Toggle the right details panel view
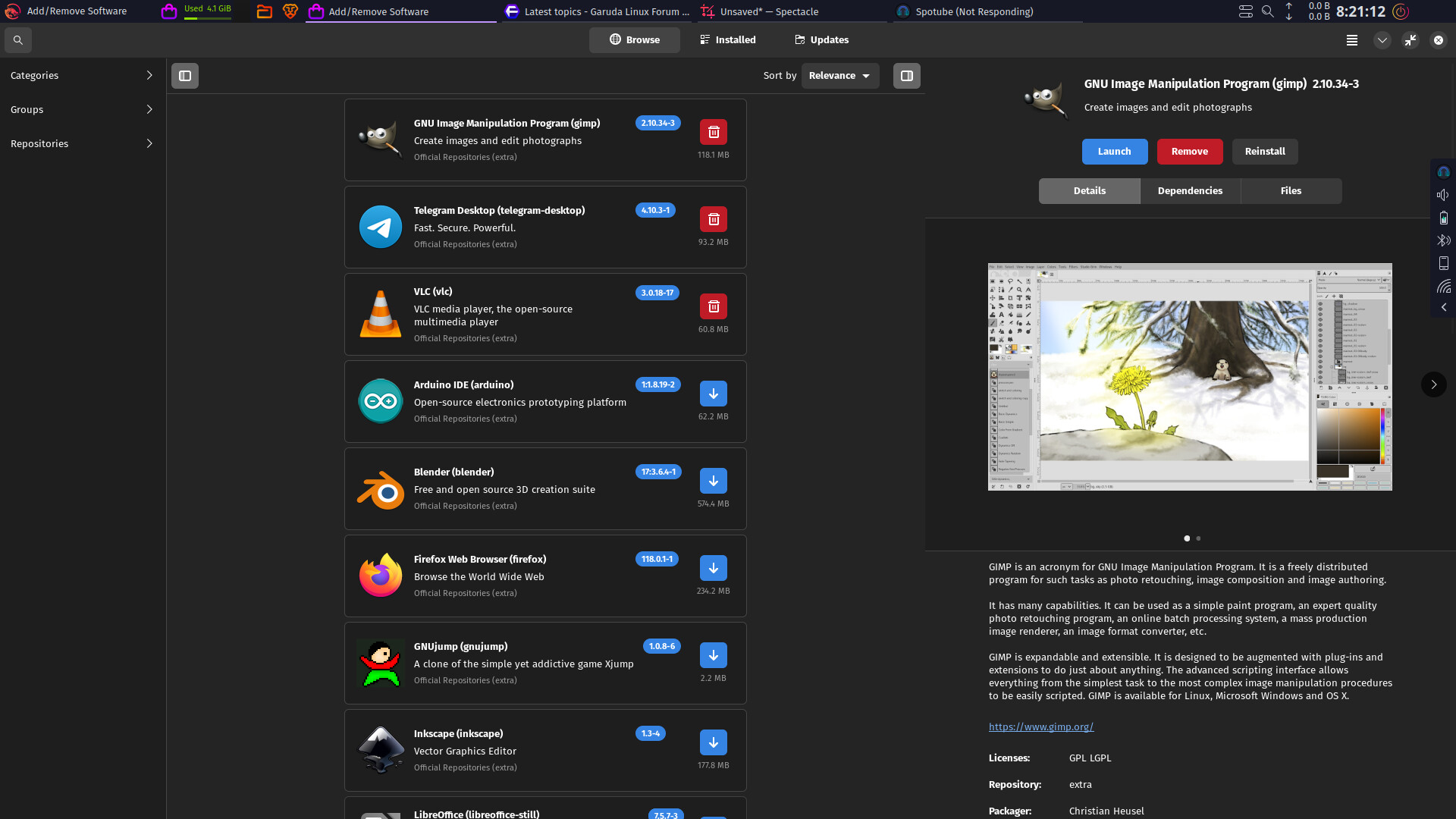Viewport: 1456px width, 819px height. point(906,76)
